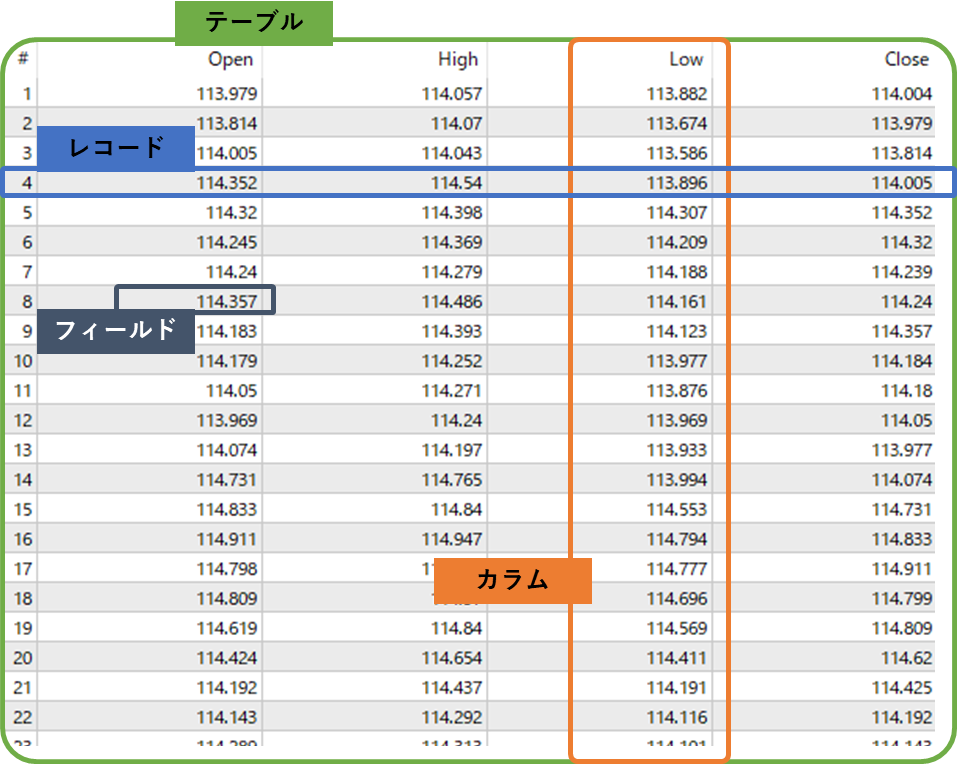Select Low value 113.882 in row 1
Viewport: 957px width, 764px height.
tap(677, 94)
